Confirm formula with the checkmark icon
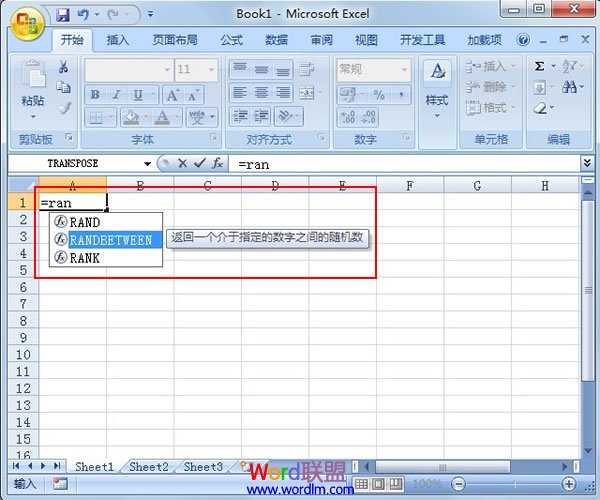This screenshot has width=600, height=500. point(199,163)
